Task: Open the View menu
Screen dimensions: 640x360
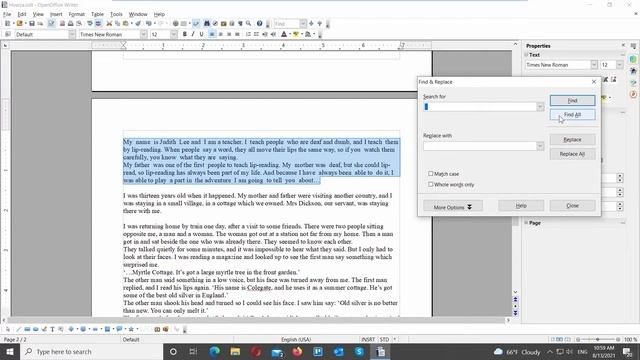Action: pyautogui.click(x=38, y=14)
